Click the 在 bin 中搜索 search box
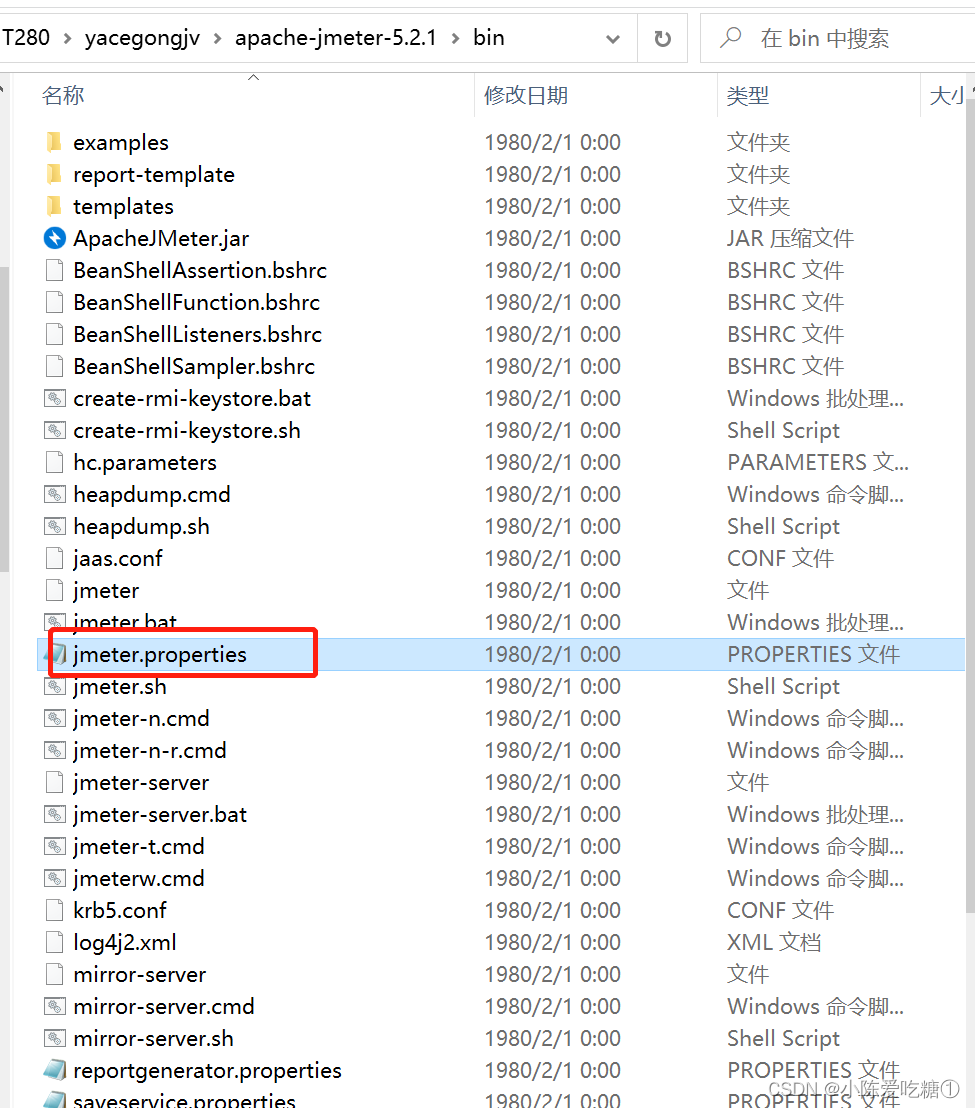Screen dimensions: 975x1108 (x=837, y=38)
